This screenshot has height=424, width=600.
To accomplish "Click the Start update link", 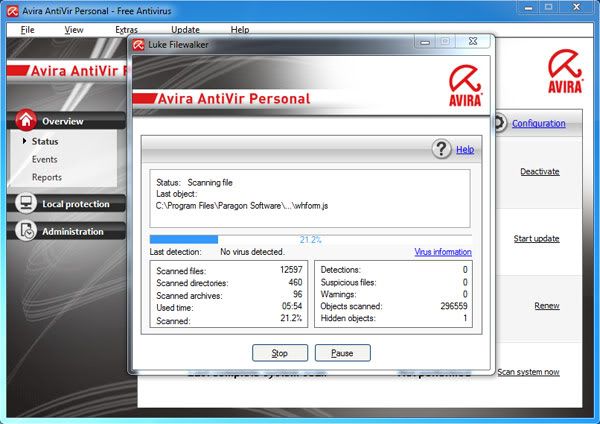I will (x=536, y=239).
